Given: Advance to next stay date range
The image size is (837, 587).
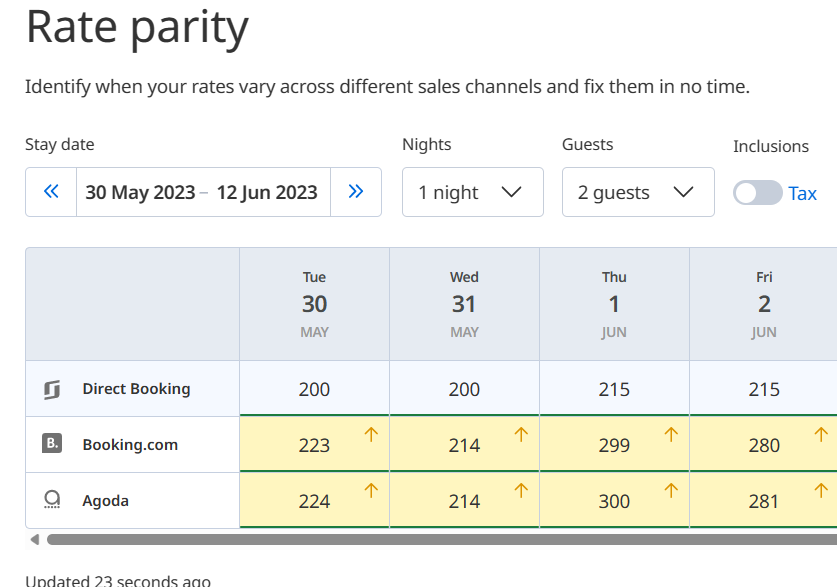Looking at the screenshot, I should [x=355, y=192].
